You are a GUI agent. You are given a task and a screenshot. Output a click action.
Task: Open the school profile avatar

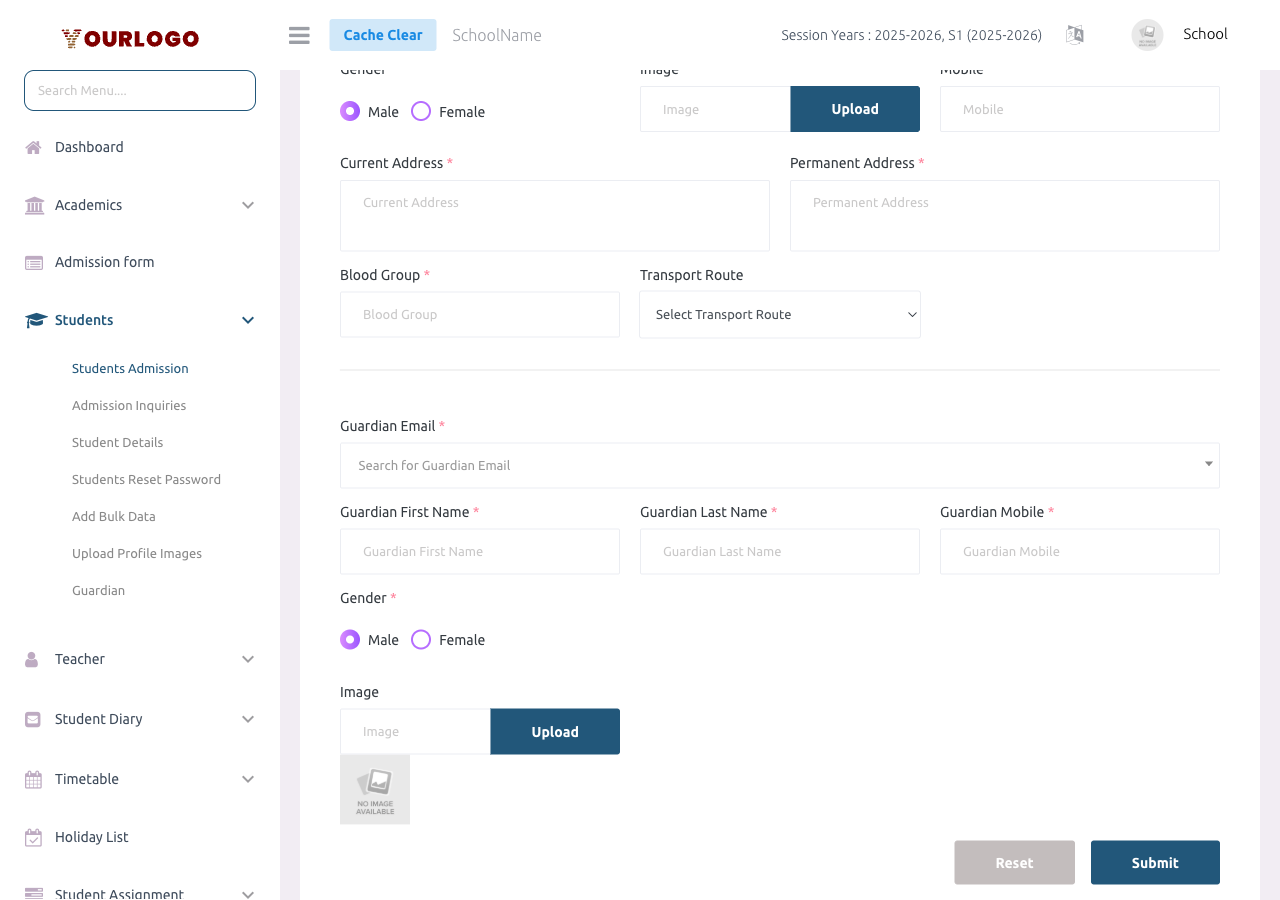(1147, 35)
